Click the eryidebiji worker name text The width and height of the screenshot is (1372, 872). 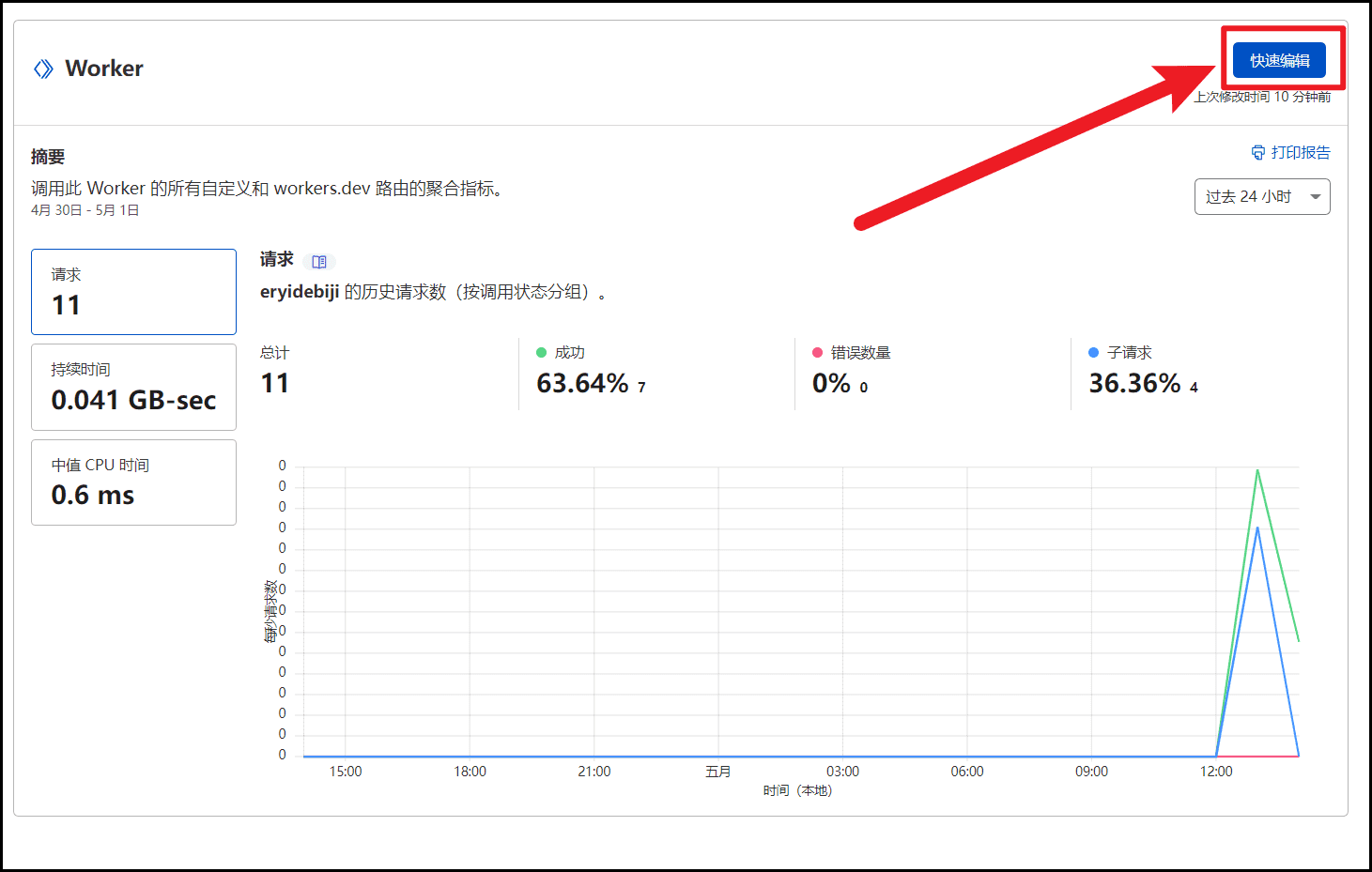coord(300,292)
